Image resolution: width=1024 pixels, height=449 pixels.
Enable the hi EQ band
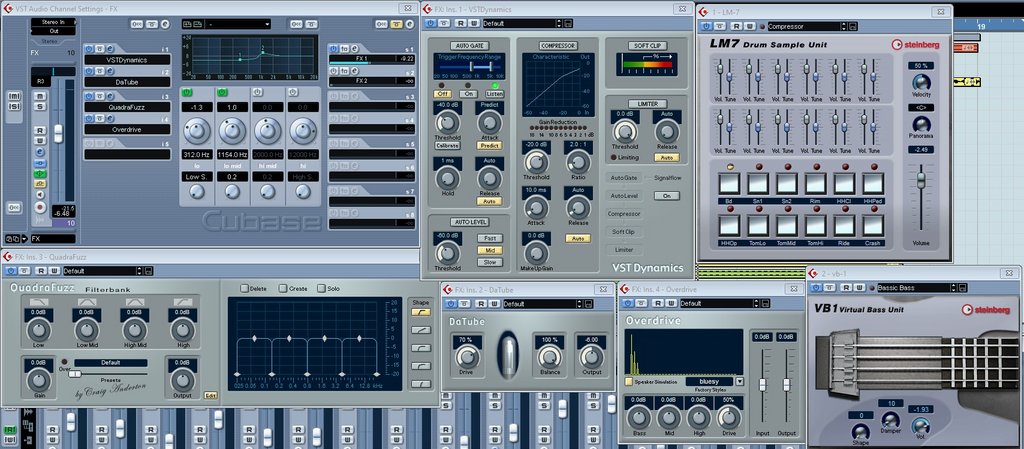293,92
